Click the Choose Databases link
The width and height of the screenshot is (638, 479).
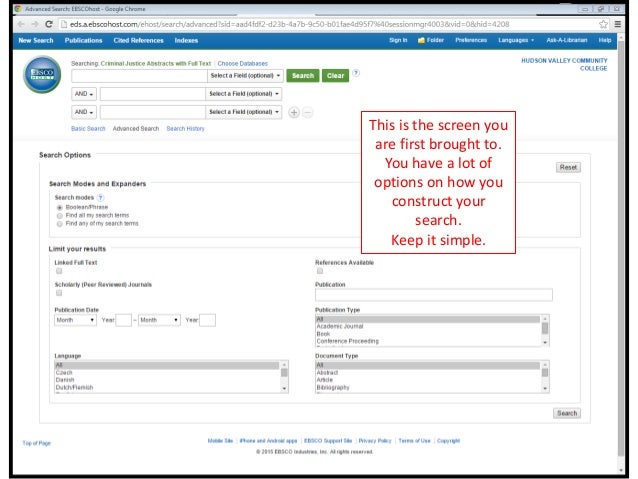(243, 63)
